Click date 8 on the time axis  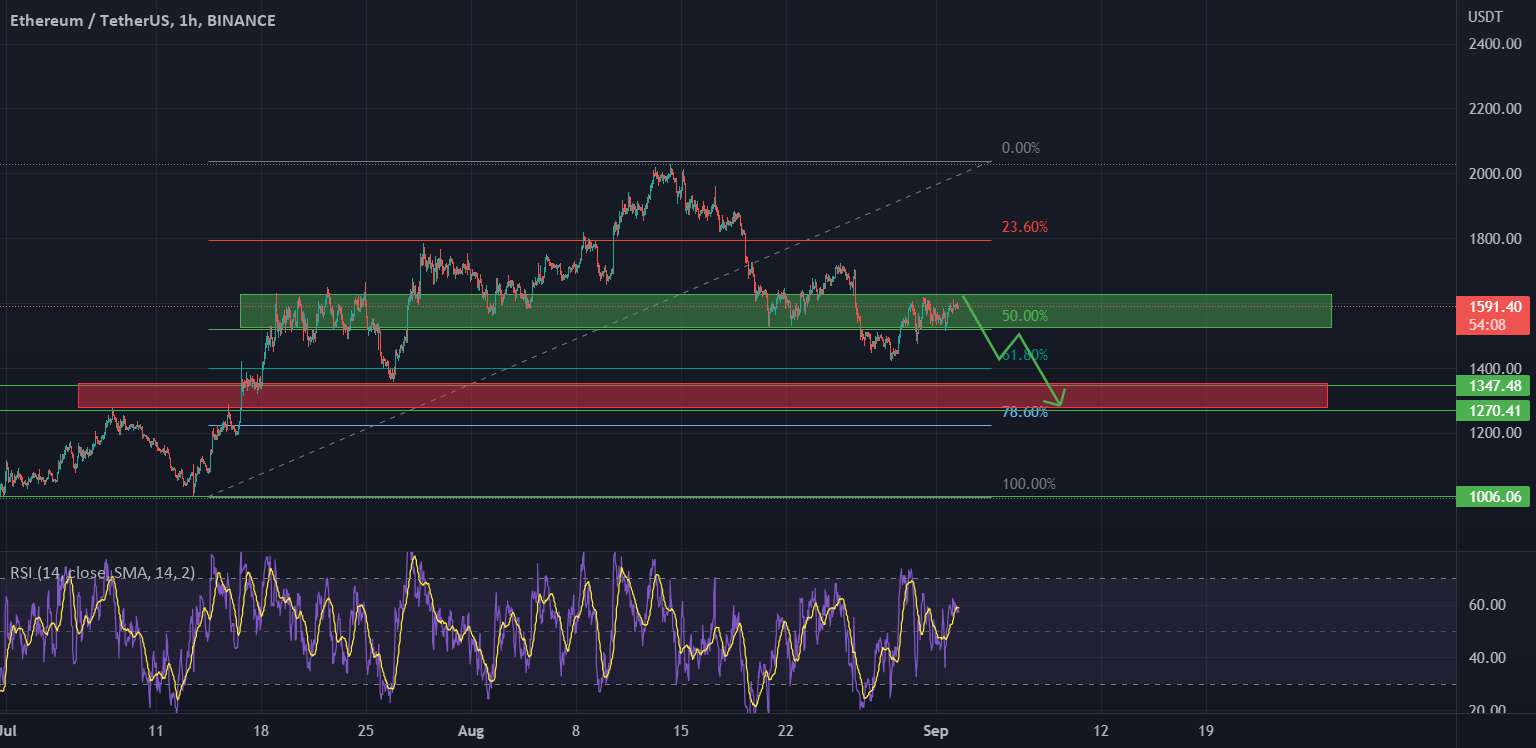coord(577,731)
